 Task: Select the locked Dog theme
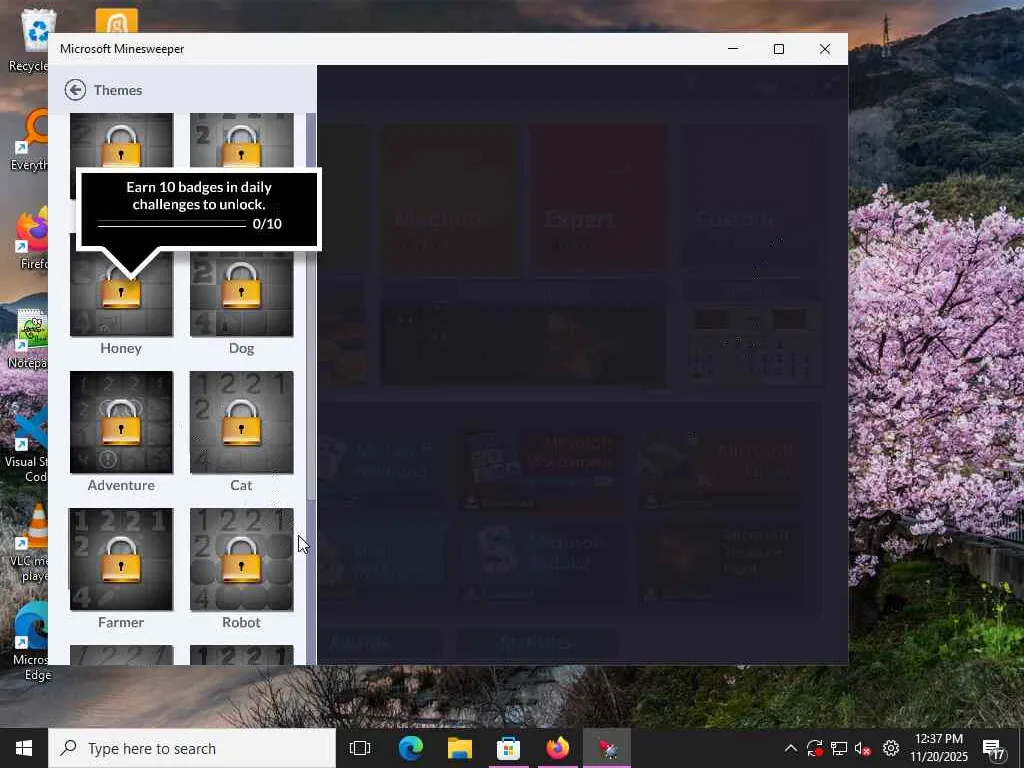[x=242, y=293]
